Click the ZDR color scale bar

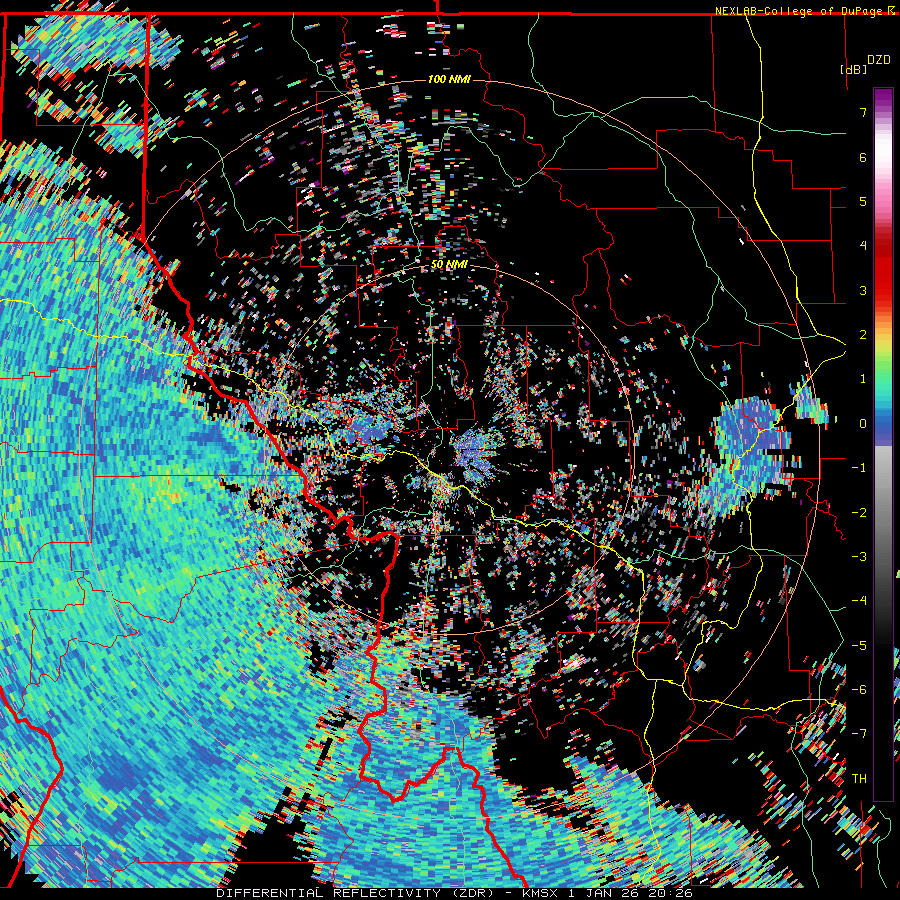coord(883,444)
